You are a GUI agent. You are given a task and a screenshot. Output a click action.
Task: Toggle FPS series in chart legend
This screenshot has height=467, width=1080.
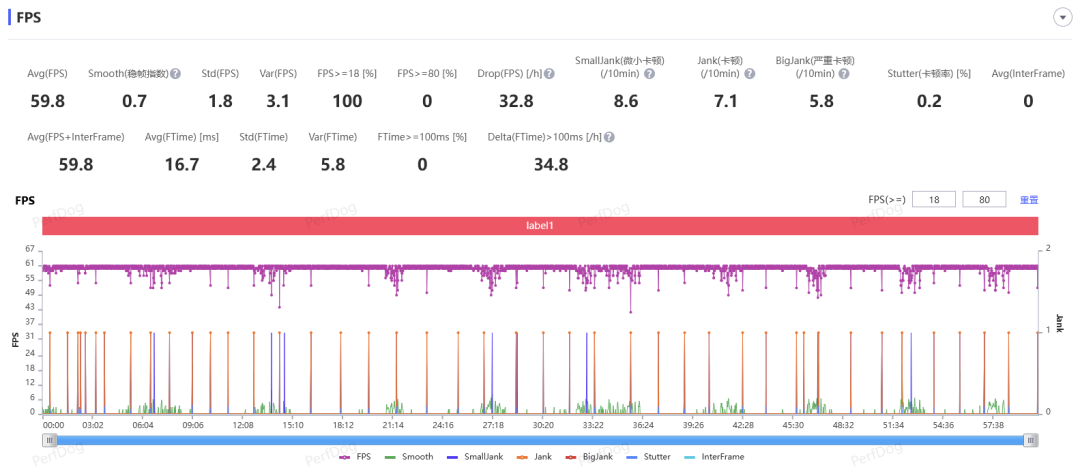click(x=357, y=457)
